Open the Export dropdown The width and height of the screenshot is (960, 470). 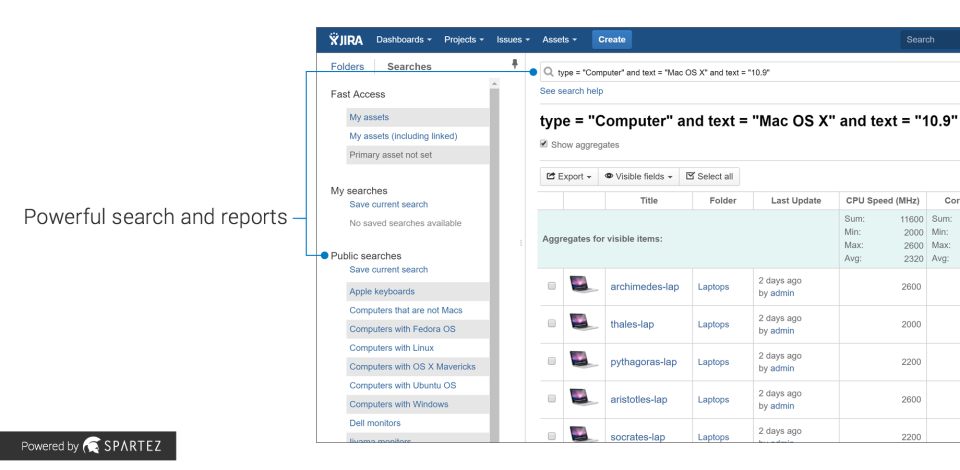tap(567, 177)
